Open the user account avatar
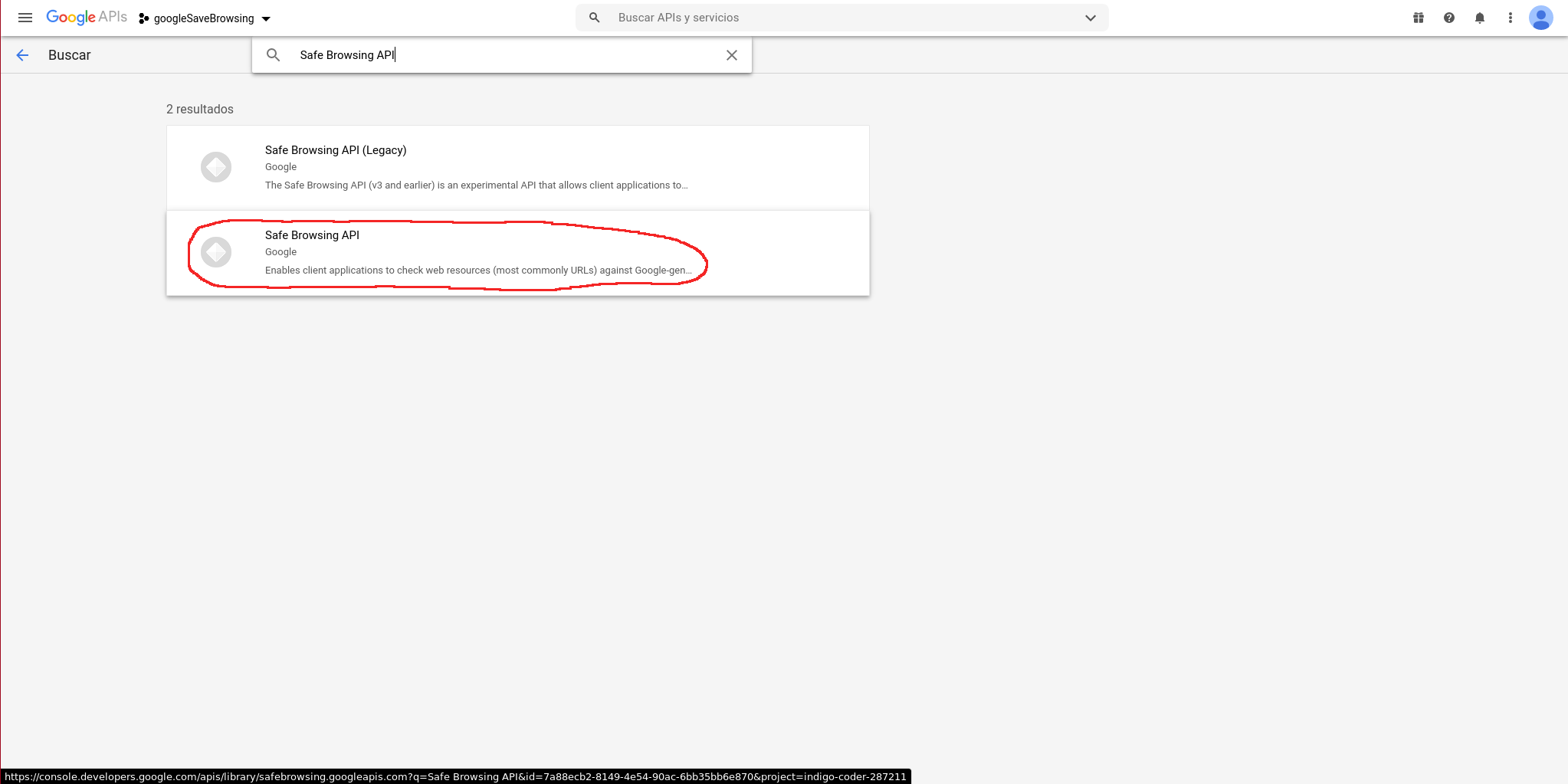 pyautogui.click(x=1540, y=18)
